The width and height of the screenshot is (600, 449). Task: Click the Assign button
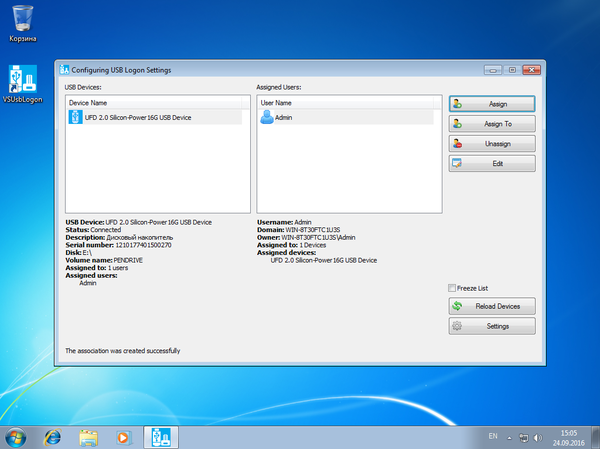tap(492, 103)
